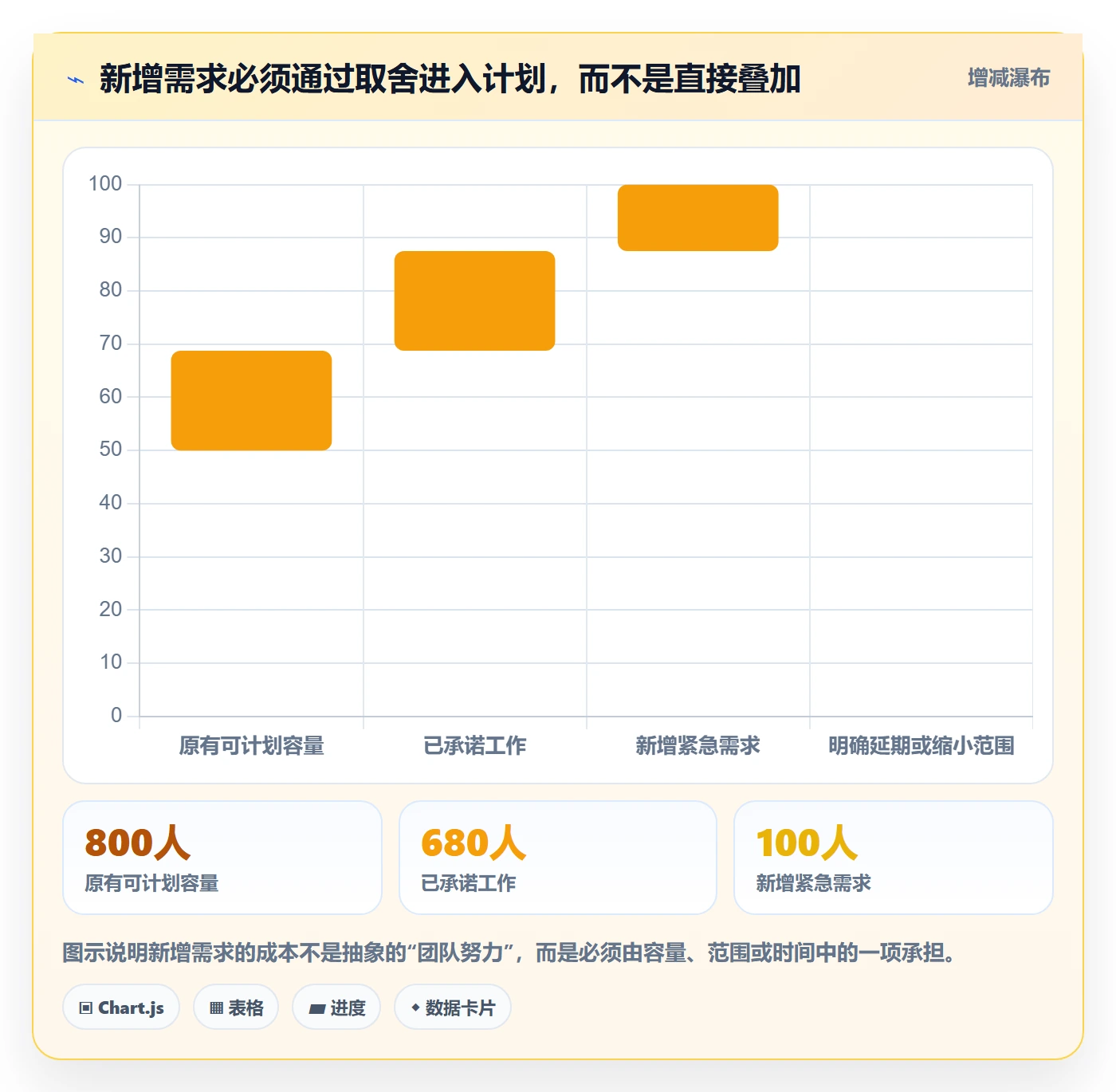1116x1092 pixels.
Task: Select the 原有可计划容量 orange bar
Action: tap(251, 400)
